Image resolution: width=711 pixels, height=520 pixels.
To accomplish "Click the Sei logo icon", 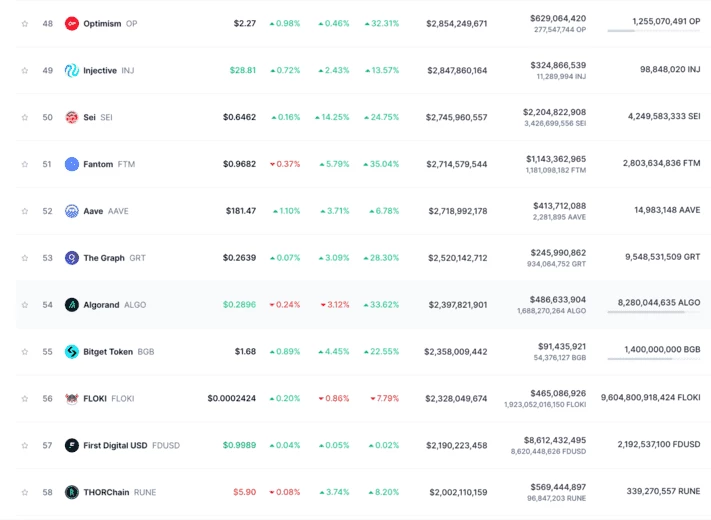I will pos(72,117).
